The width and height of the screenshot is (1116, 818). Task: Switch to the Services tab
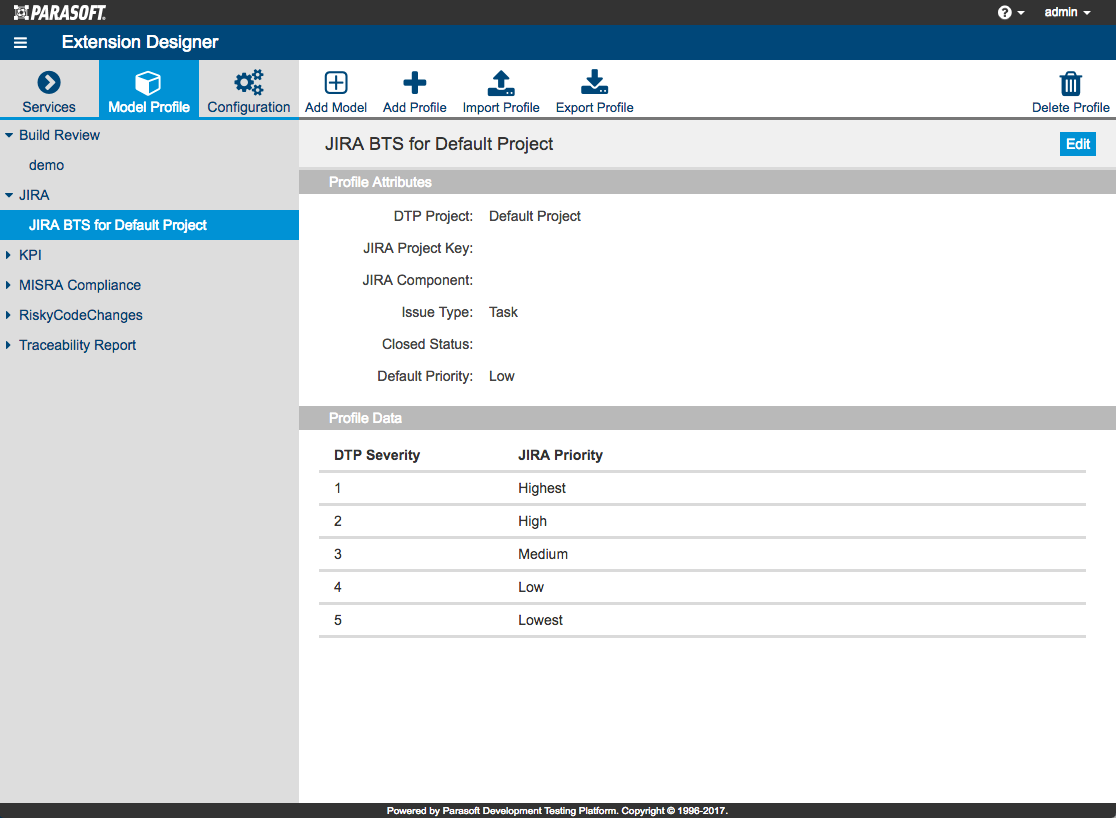pos(49,89)
